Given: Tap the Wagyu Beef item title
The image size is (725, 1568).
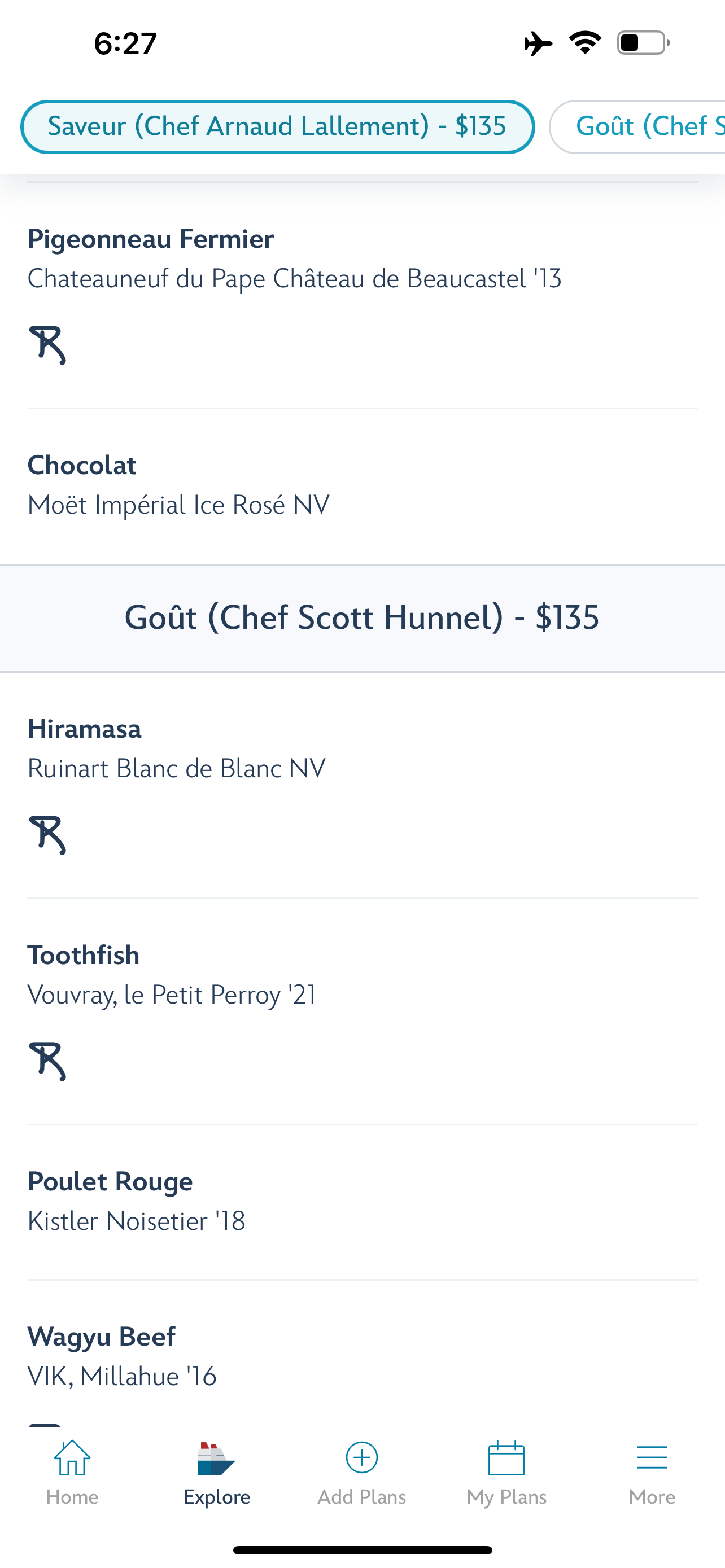Looking at the screenshot, I should [102, 1336].
